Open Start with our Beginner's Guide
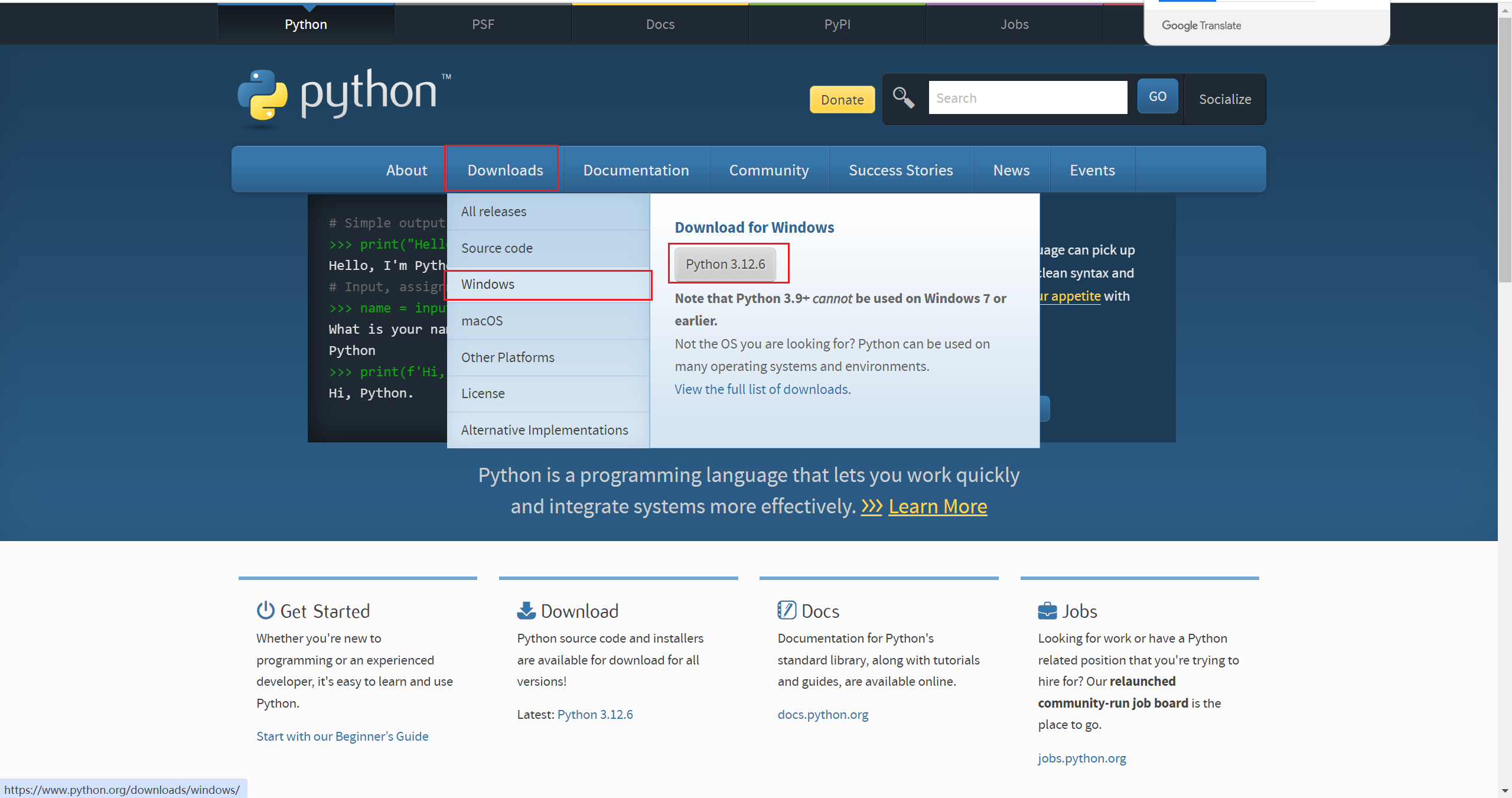The image size is (1512, 798). [x=343, y=736]
